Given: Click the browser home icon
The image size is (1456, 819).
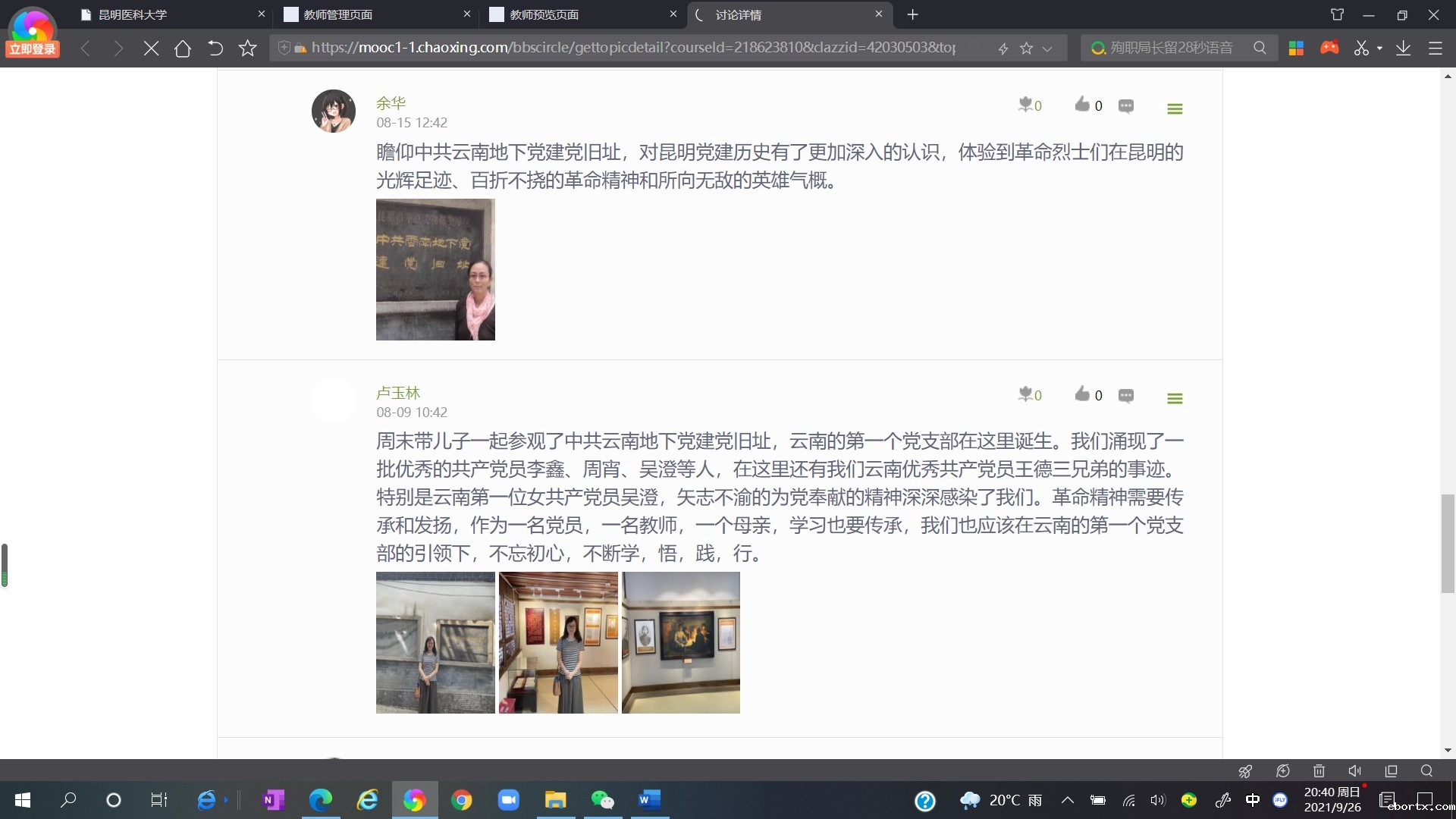Looking at the screenshot, I should pos(182,49).
